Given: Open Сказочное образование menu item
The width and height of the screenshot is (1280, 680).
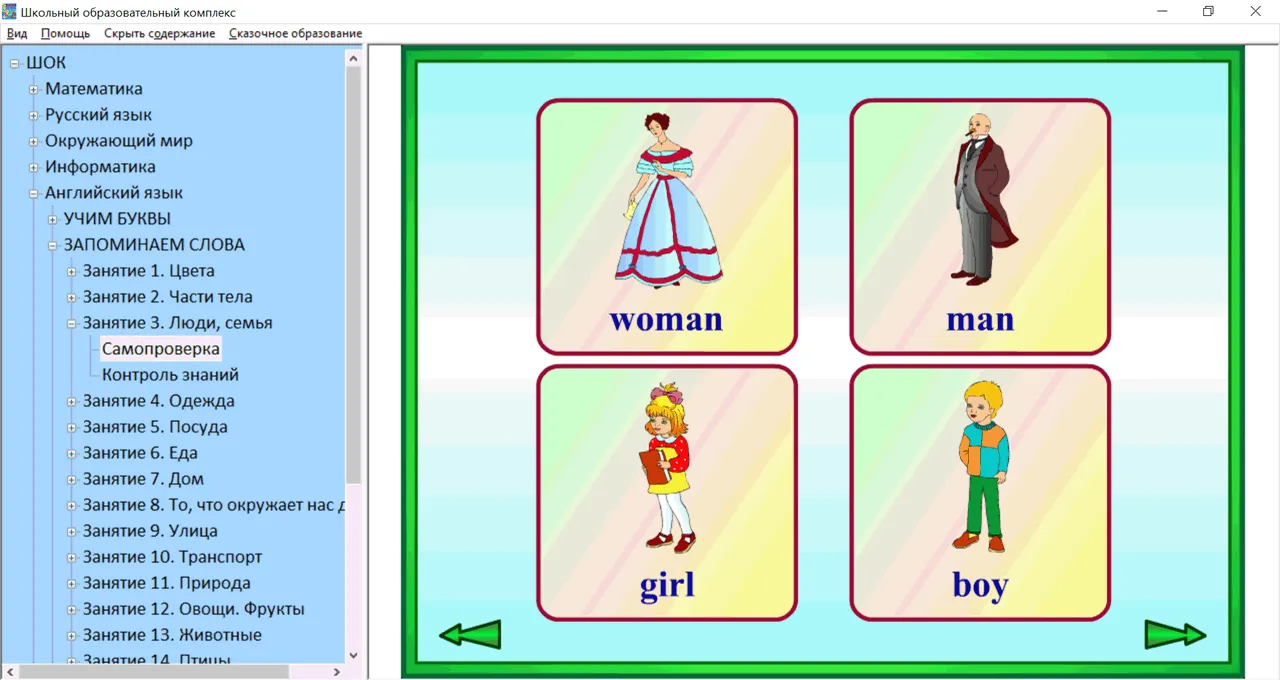Looking at the screenshot, I should [x=295, y=33].
